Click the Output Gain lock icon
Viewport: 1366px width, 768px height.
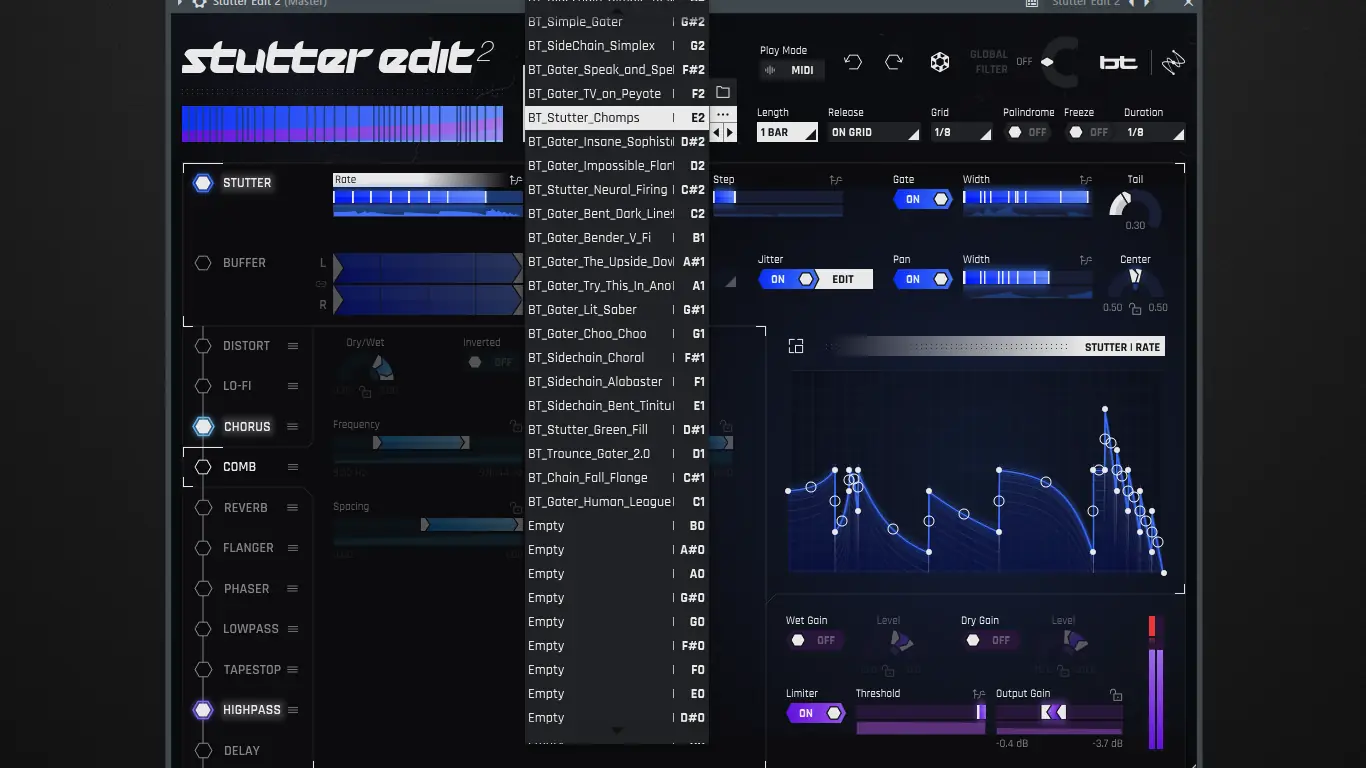[1116, 695]
